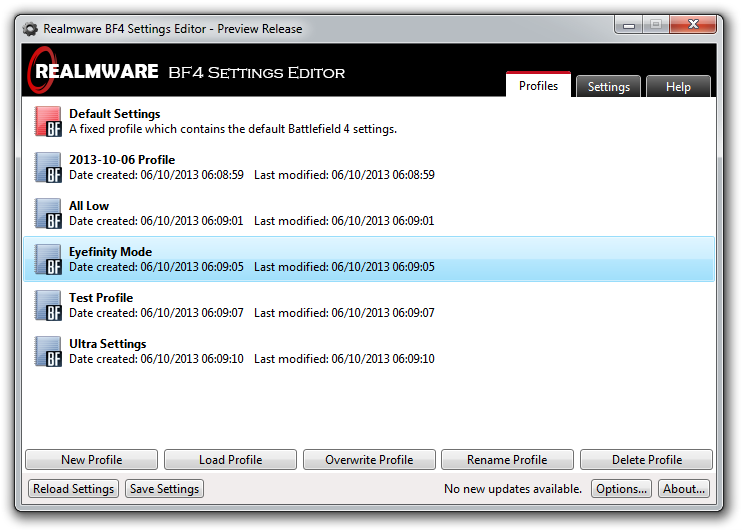
Task: Click the Eyefinity Mode profile icon
Action: 48,259
